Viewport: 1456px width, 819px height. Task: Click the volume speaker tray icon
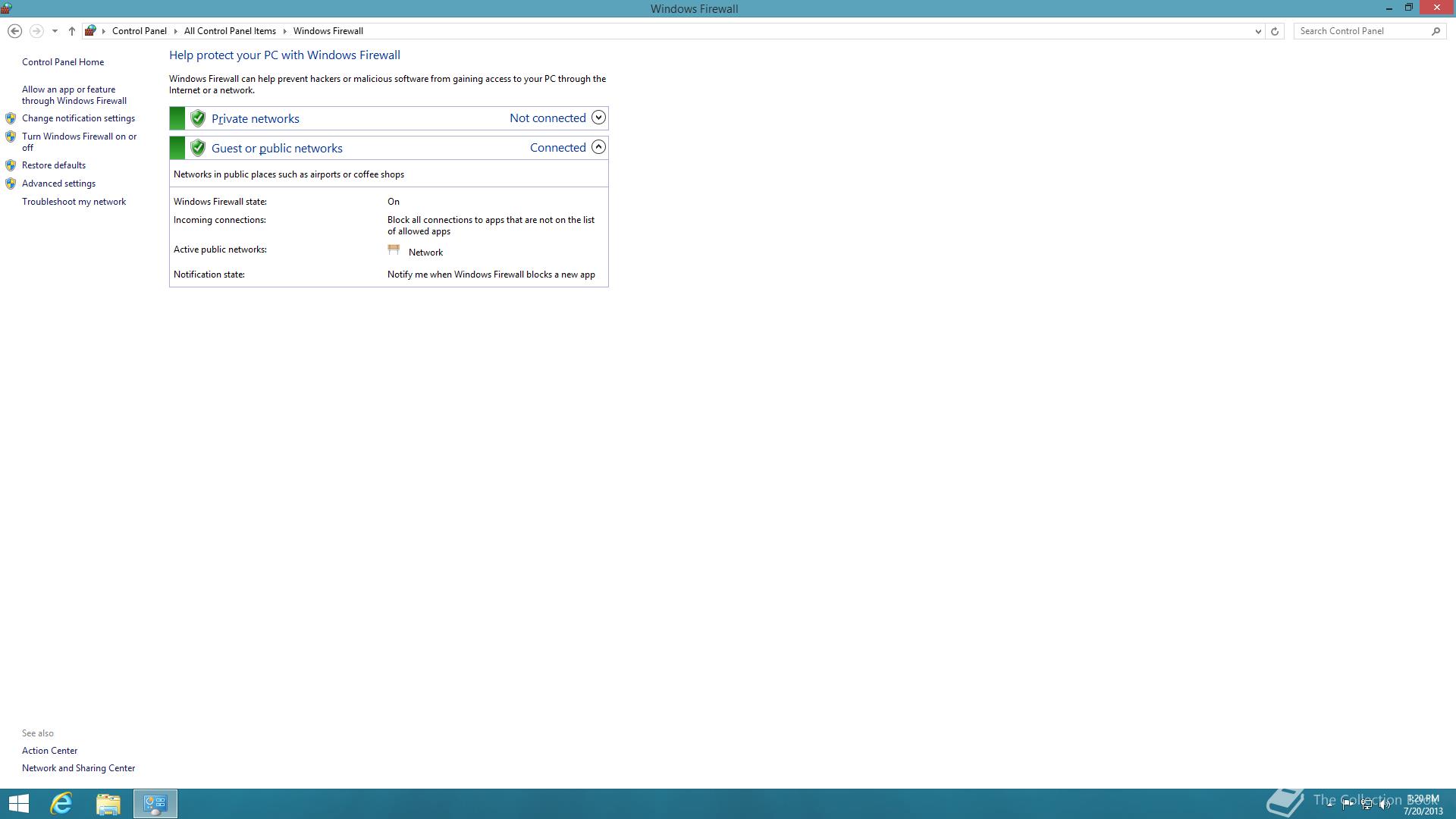tap(1385, 805)
